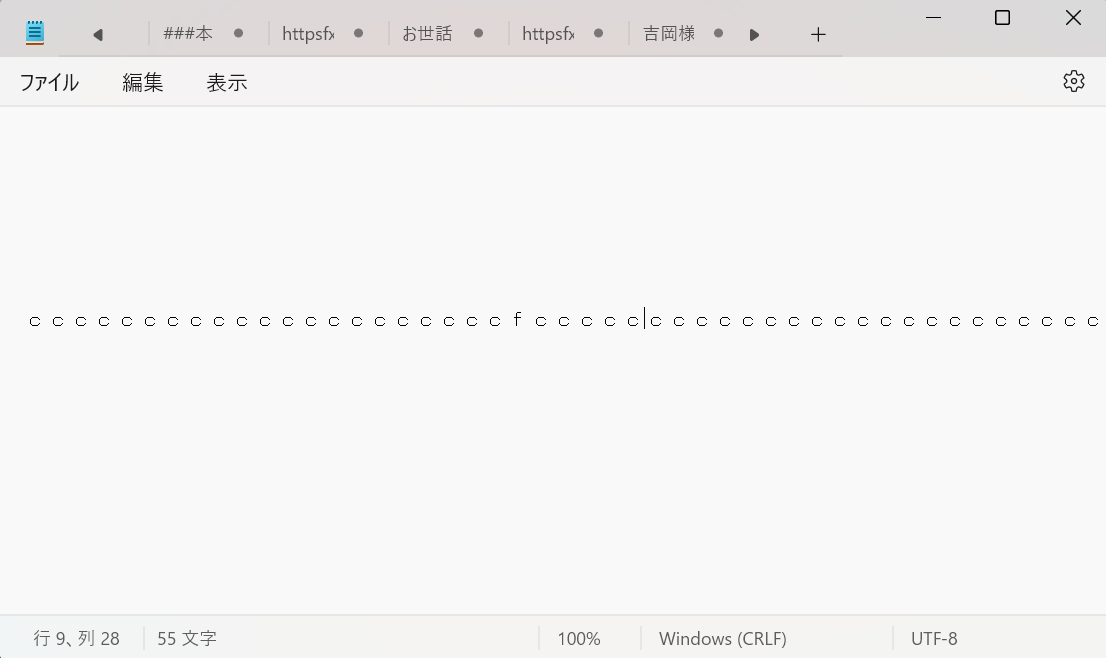Open the 表示 menu

(x=226, y=83)
